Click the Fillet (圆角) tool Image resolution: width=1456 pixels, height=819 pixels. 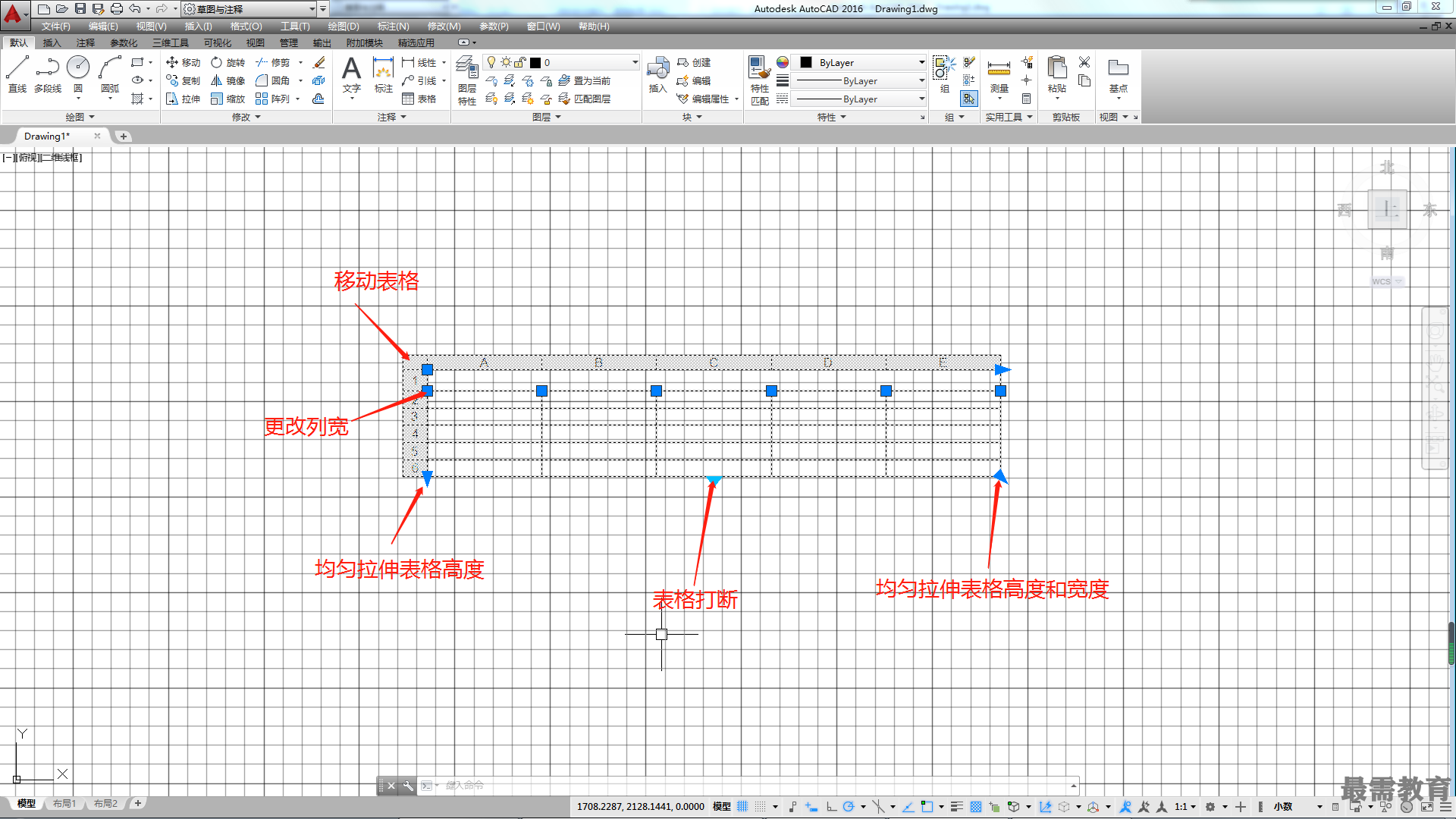(273, 80)
